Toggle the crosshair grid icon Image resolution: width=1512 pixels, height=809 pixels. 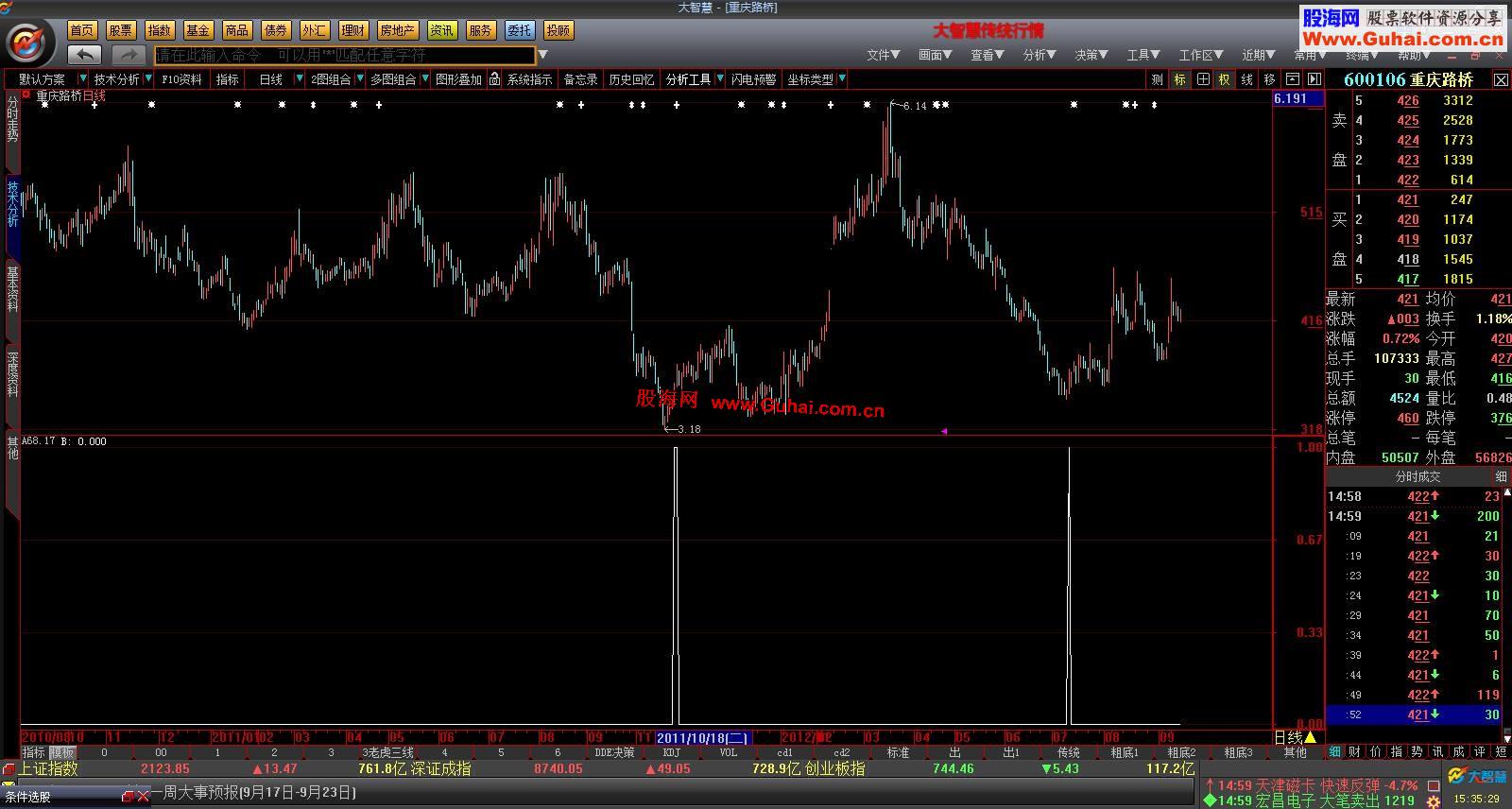(1202, 79)
